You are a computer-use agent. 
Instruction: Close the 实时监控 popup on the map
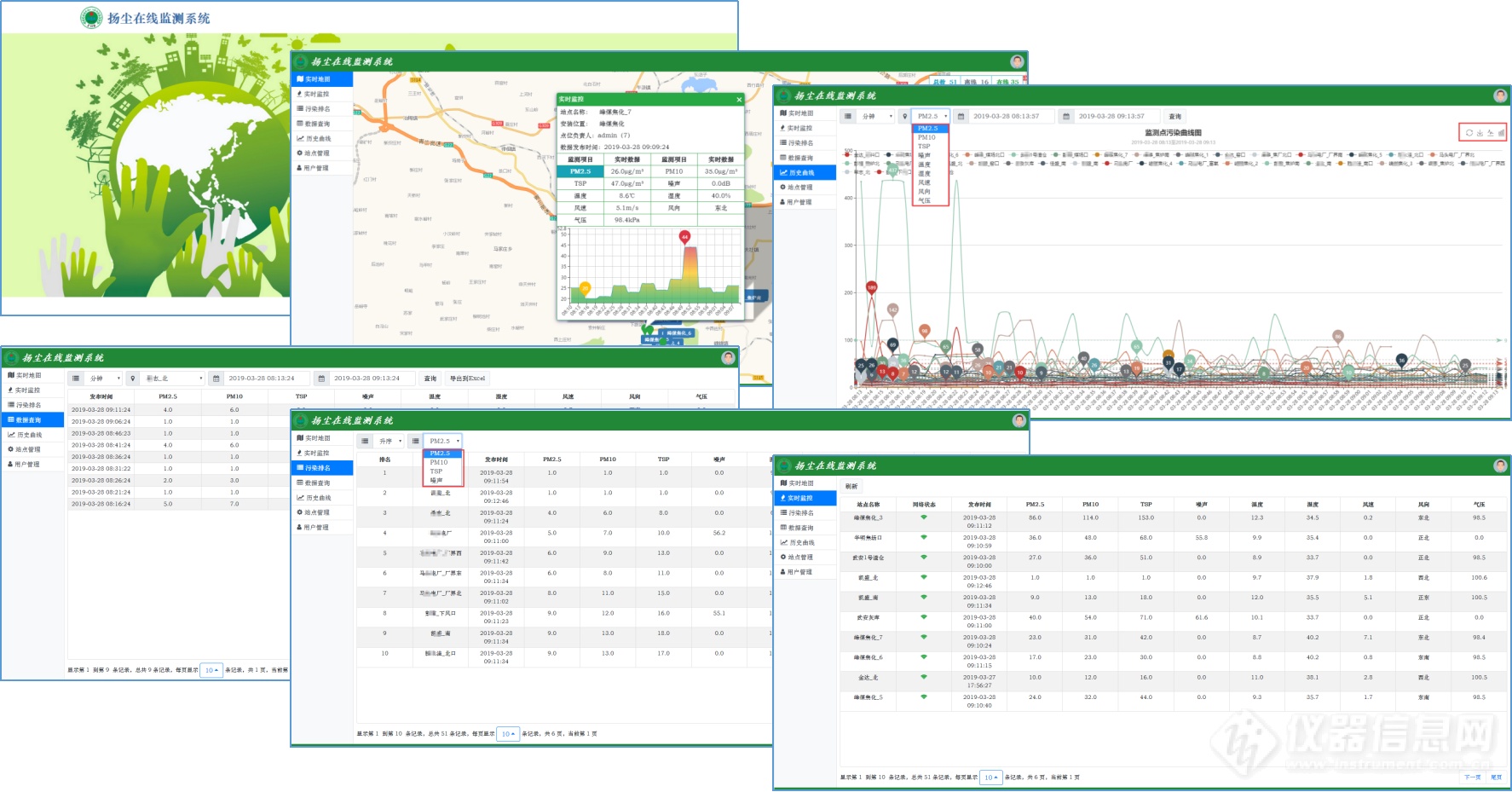[739, 100]
